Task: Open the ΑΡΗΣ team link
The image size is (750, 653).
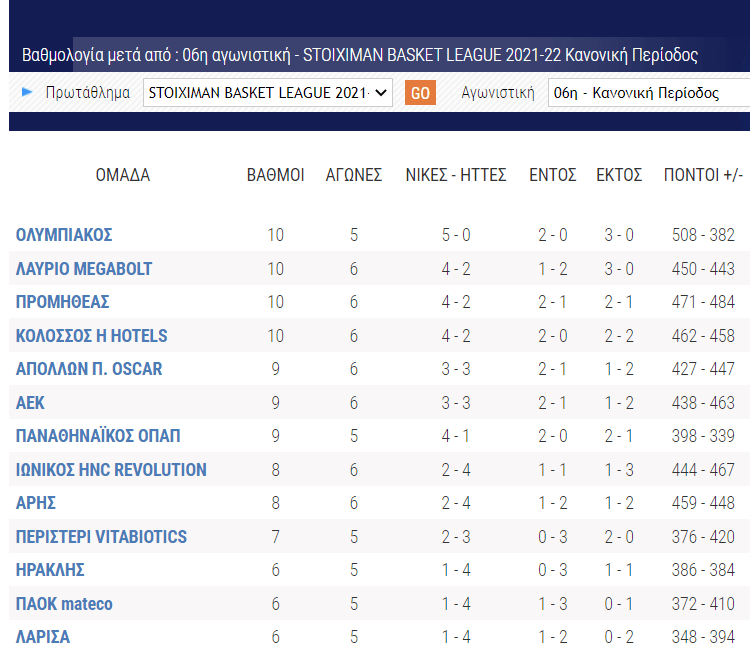Action: (36, 503)
